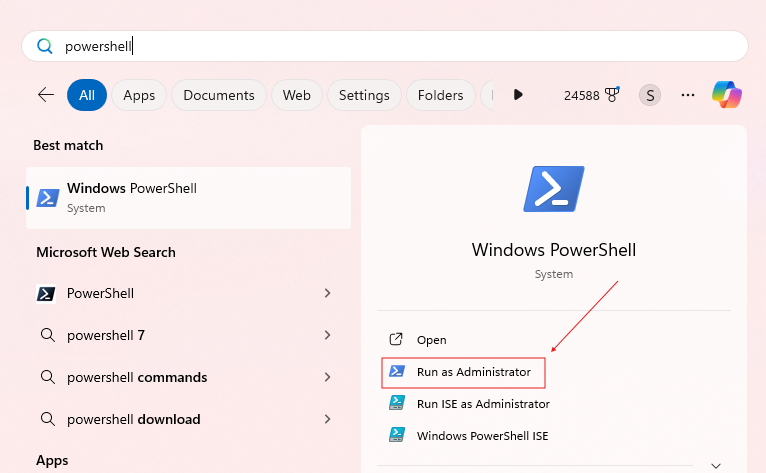Viewport: 766px width, 473px height.
Task: Select the Documents filter tab
Action: pos(219,95)
